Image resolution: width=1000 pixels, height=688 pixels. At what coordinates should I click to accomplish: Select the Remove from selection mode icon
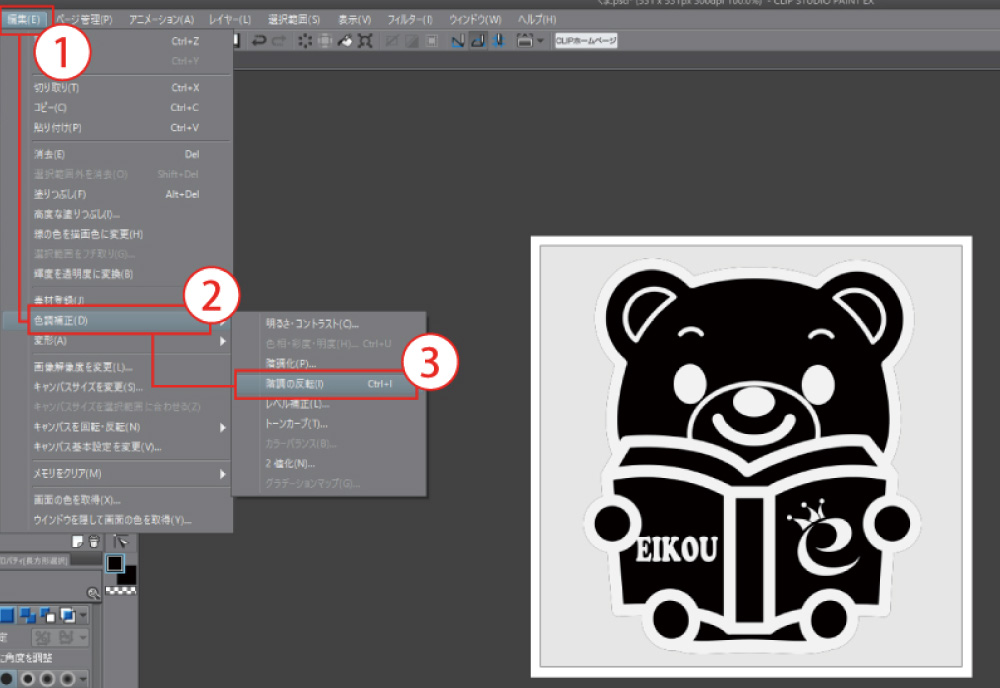coord(48,615)
